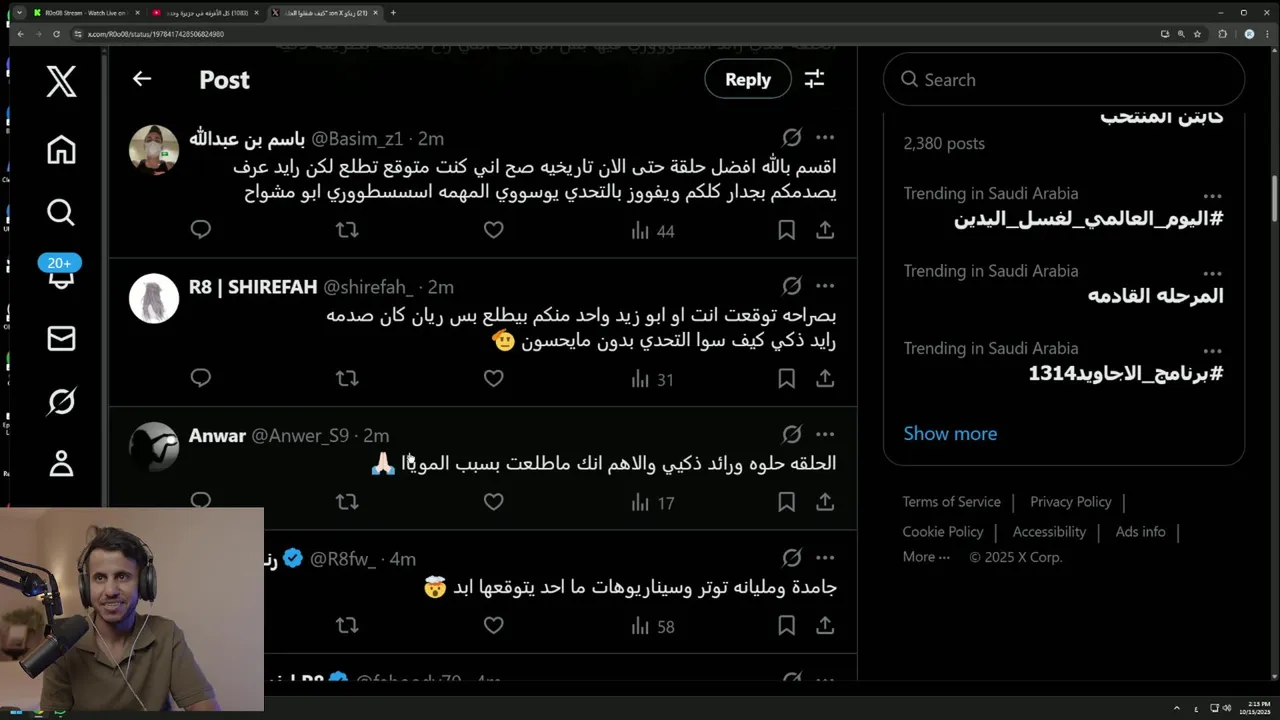Like @R8fw_'s comment
Viewport: 1280px width, 720px height.
coord(493,626)
